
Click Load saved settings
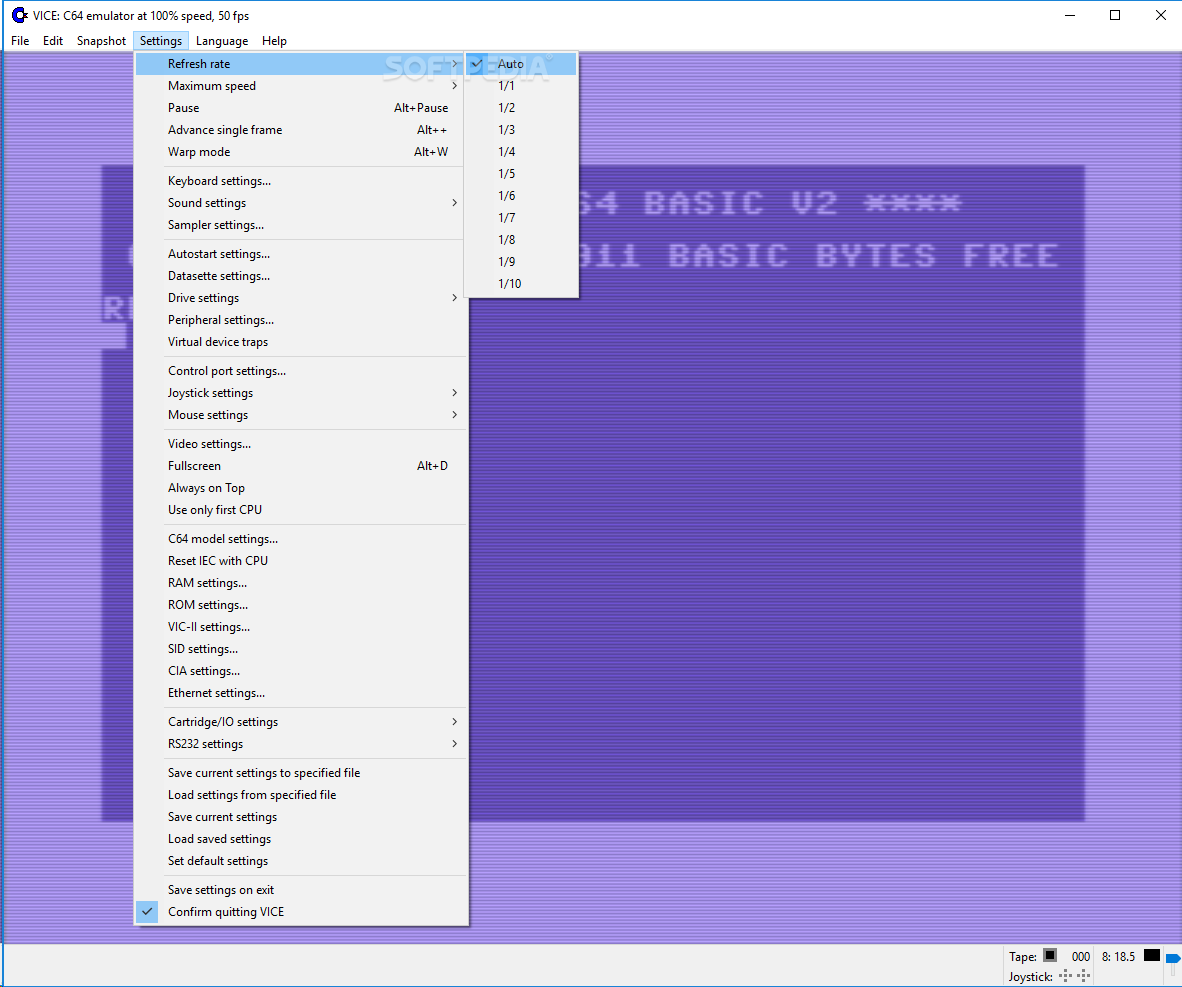click(x=302, y=838)
